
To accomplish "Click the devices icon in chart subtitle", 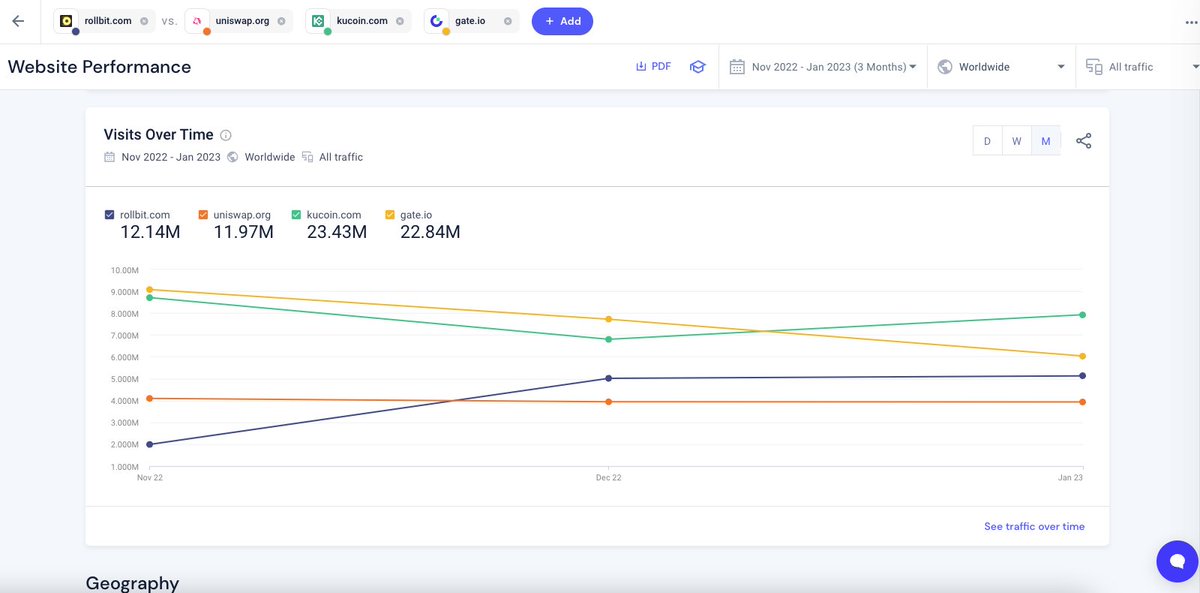I will (x=308, y=157).
